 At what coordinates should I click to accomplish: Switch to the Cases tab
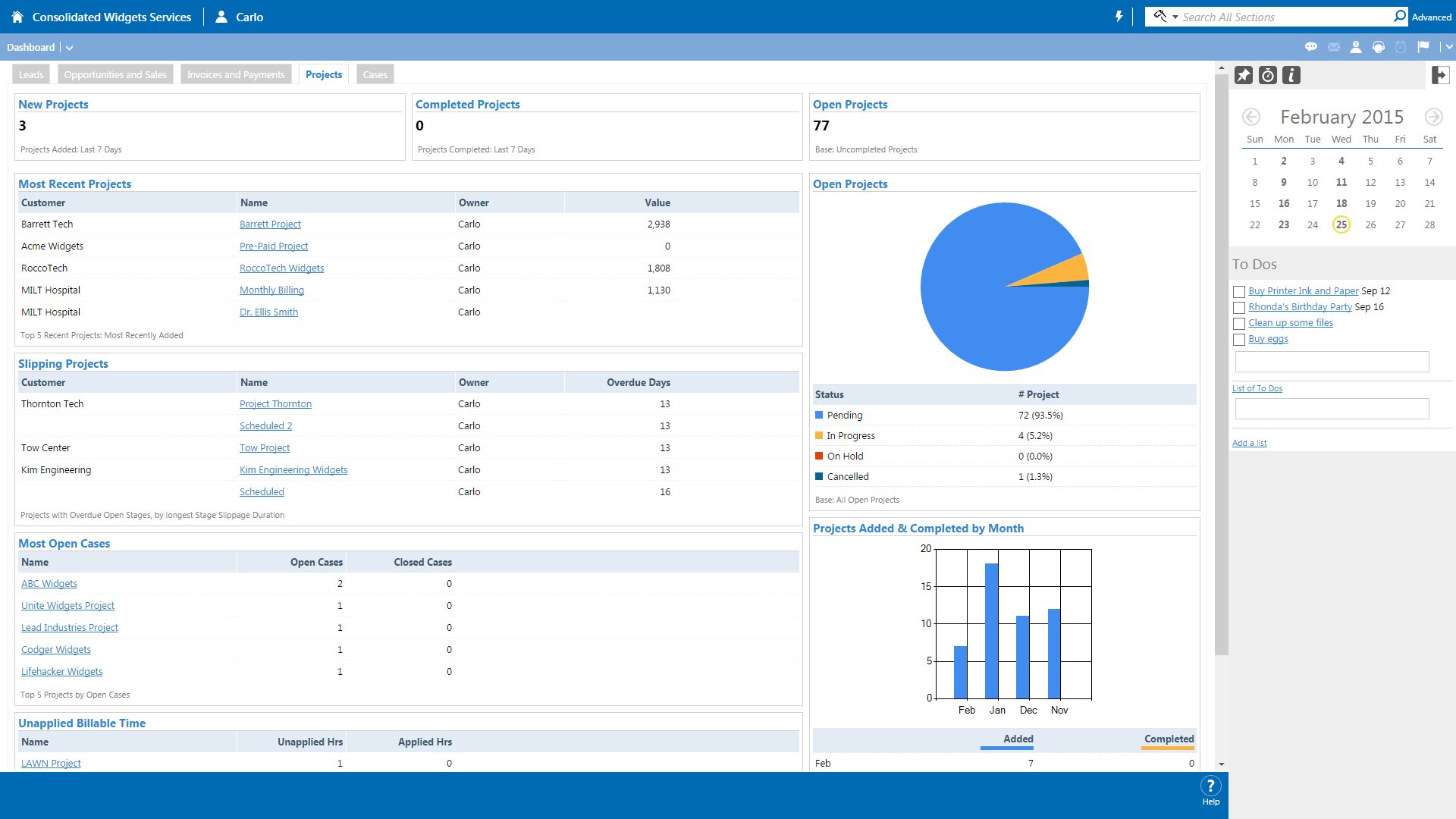(x=375, y=74)
